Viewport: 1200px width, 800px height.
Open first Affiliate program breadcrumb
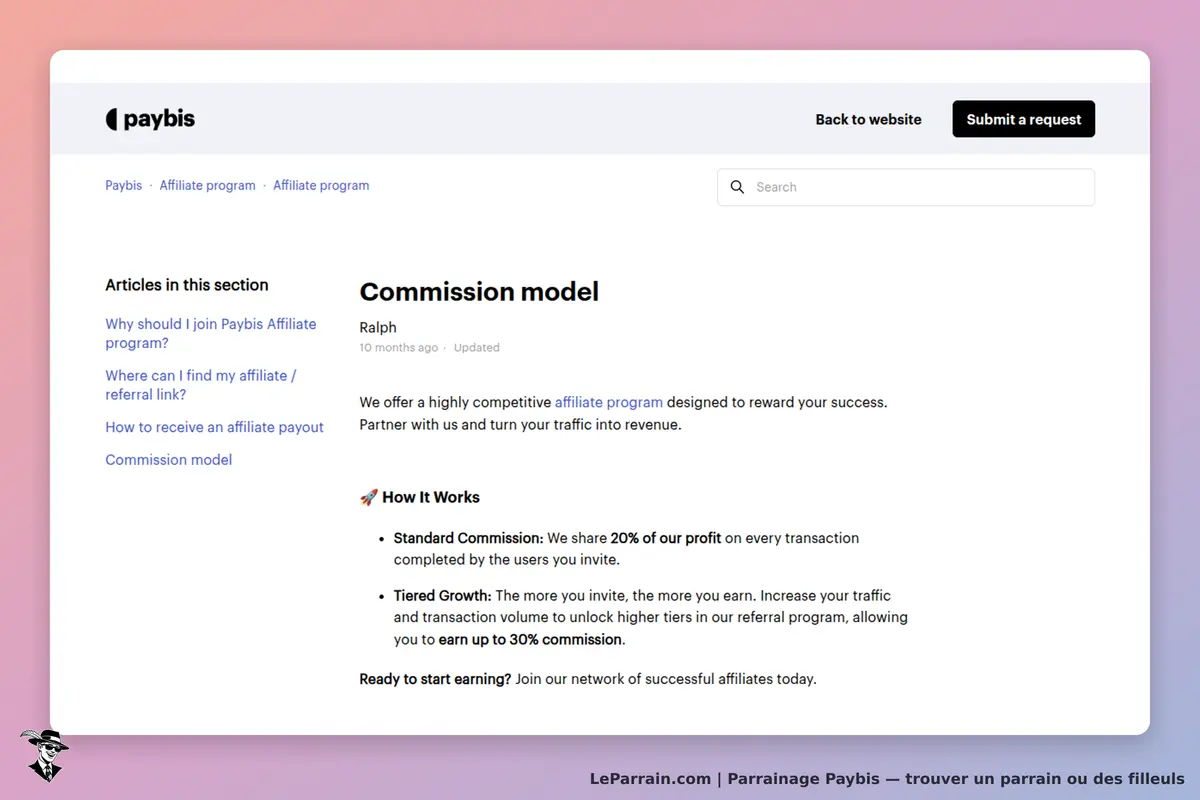pos(208,185)
